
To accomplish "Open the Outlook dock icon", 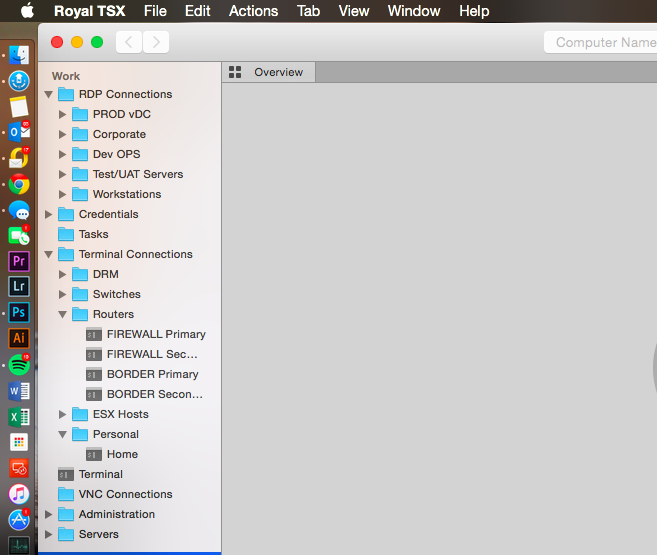I will pos(19,132).
